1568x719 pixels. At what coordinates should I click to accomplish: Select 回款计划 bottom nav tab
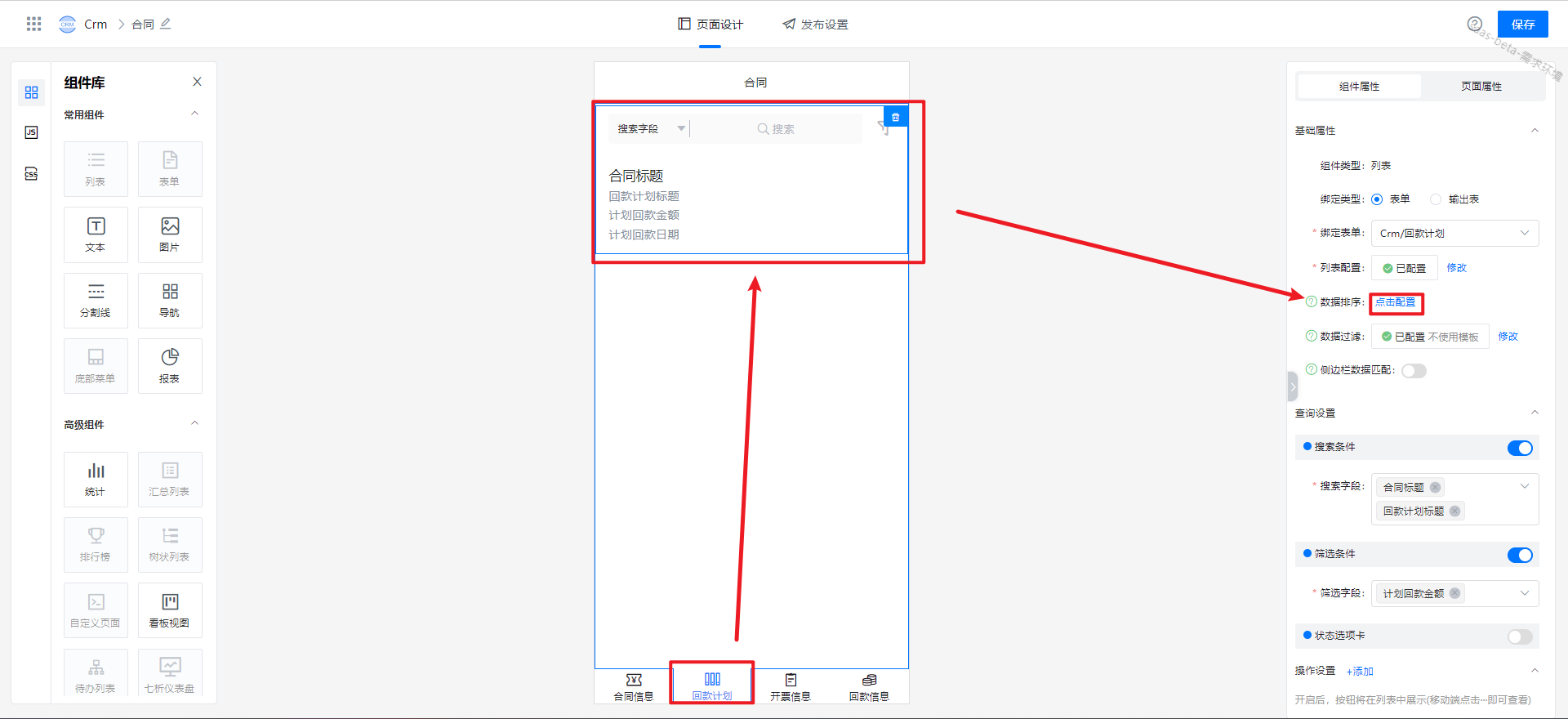click(712, 687)
